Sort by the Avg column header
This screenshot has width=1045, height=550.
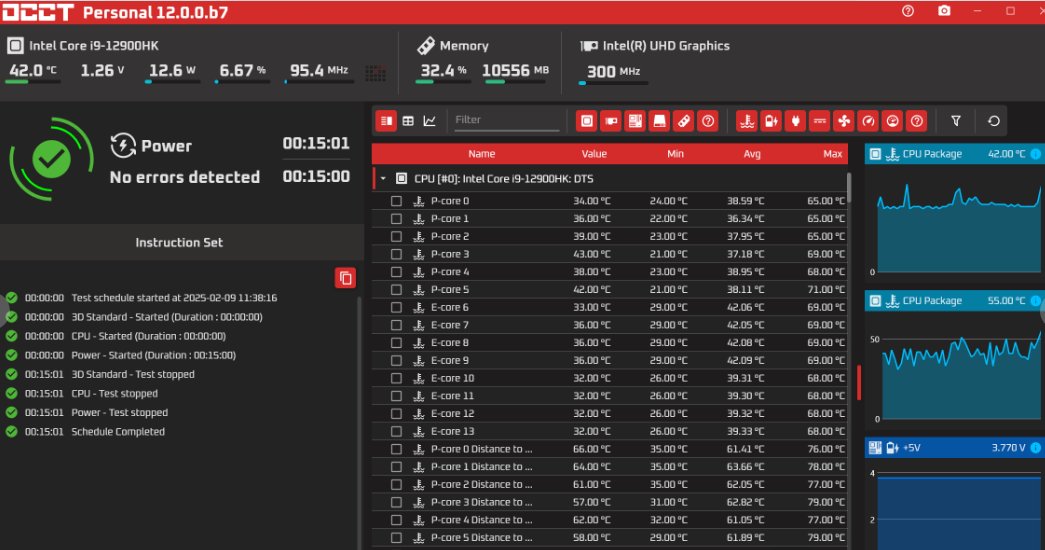click(752, 153)
